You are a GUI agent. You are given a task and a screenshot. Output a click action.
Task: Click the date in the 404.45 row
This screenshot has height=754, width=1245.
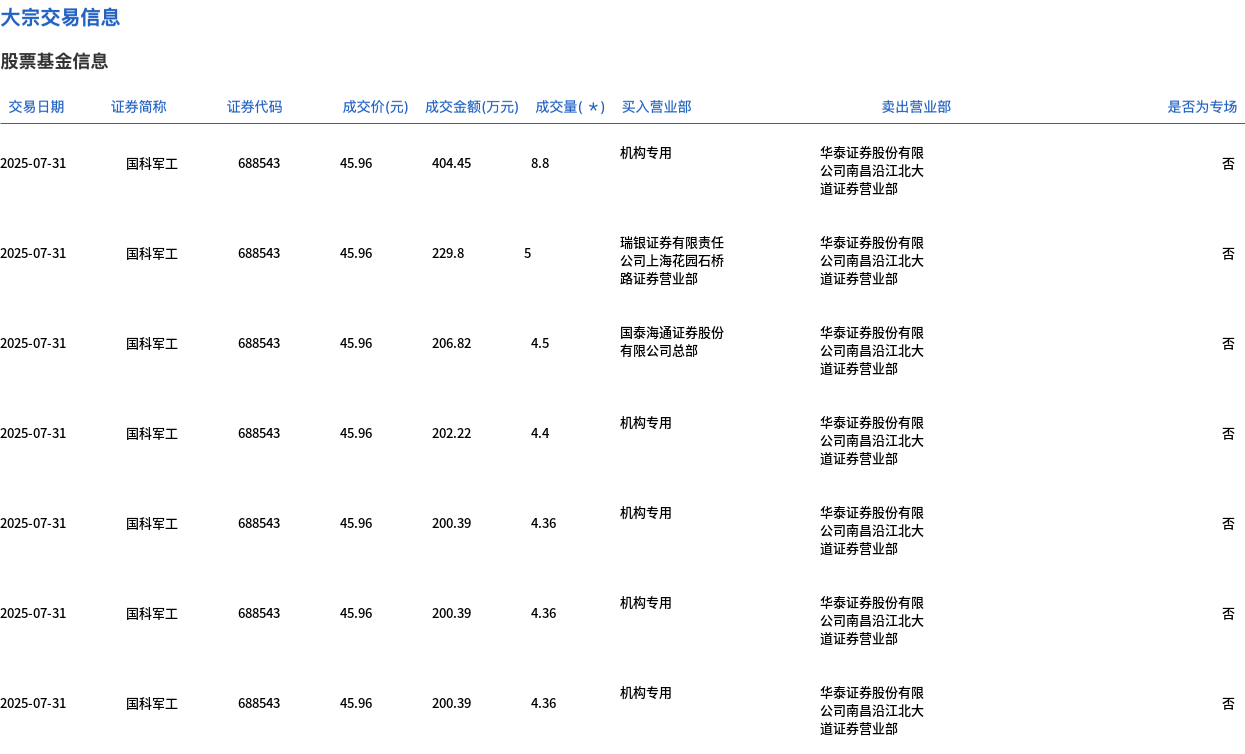(x=33, y=163)
